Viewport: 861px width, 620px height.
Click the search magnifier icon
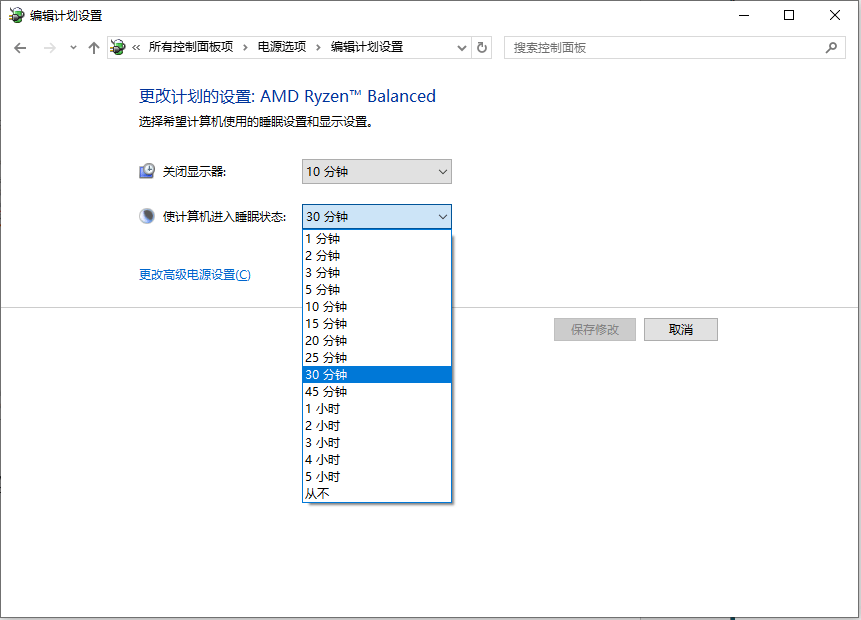(831, 47)
